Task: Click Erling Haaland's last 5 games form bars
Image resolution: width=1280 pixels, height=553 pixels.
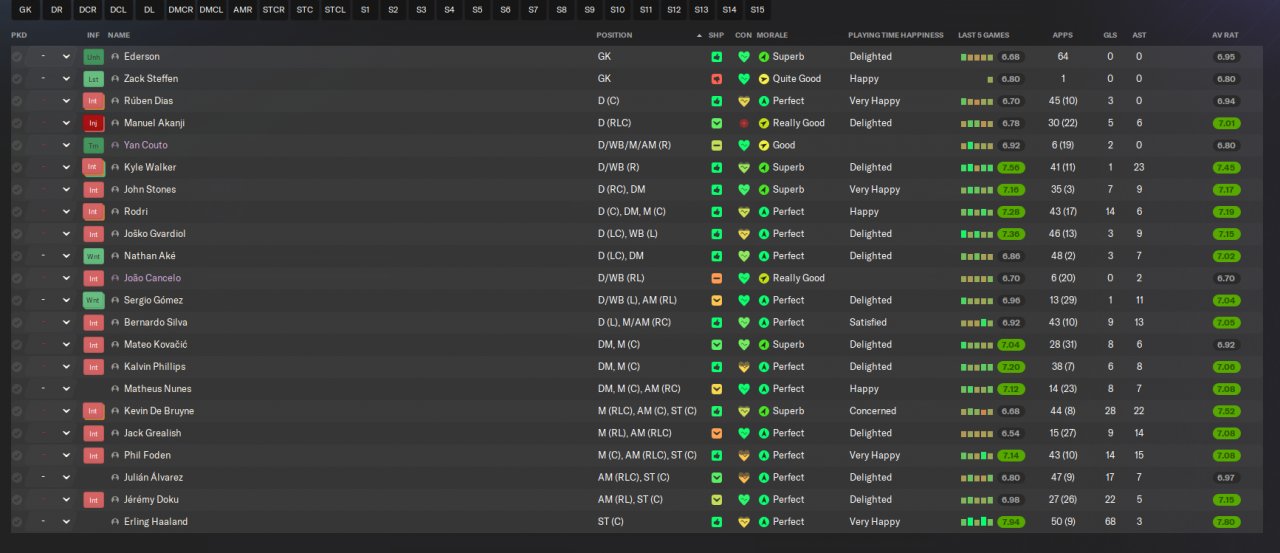Action: [977, 522]
